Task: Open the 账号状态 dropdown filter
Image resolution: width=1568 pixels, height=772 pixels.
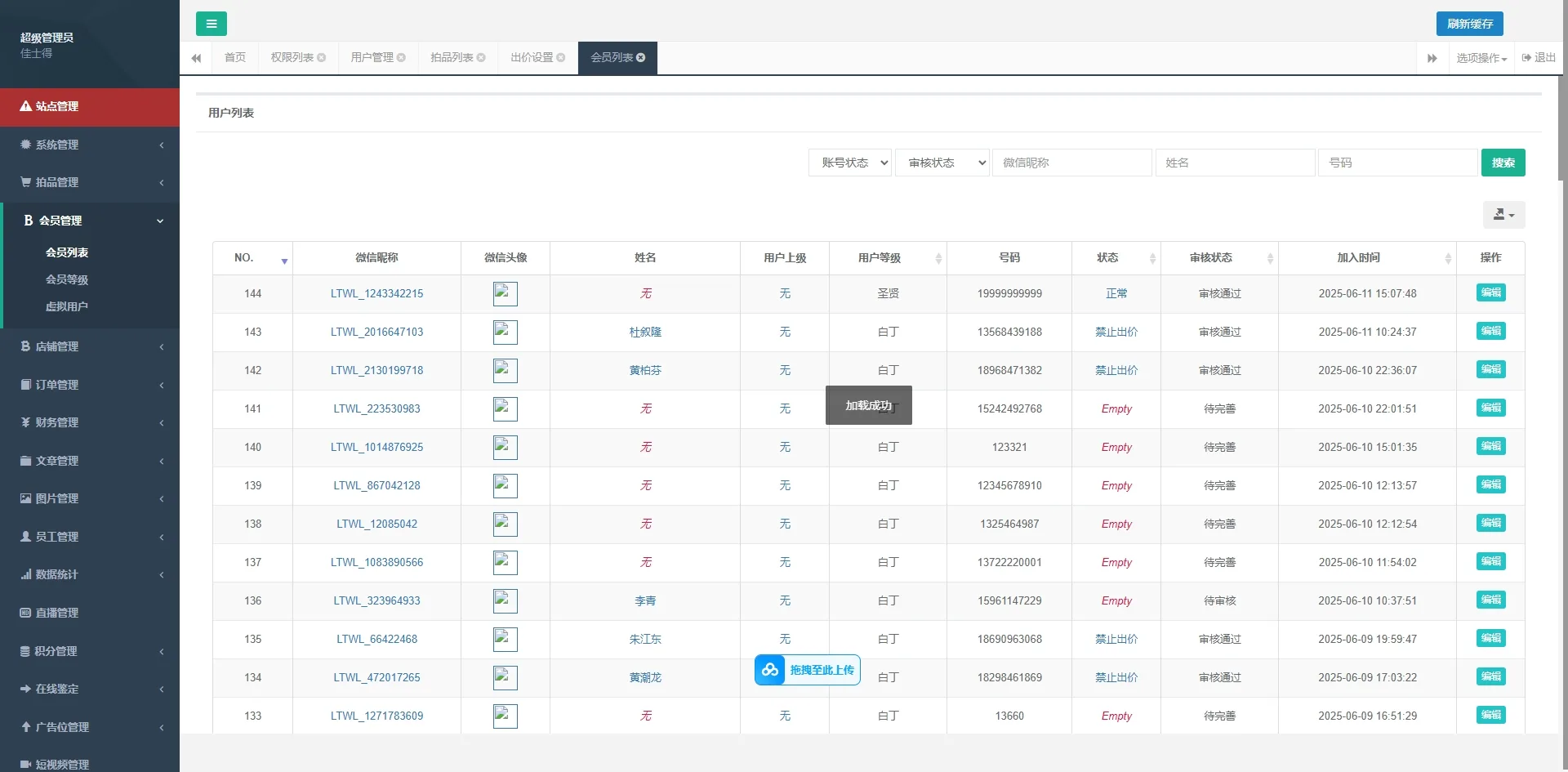Action: point(850,163)
